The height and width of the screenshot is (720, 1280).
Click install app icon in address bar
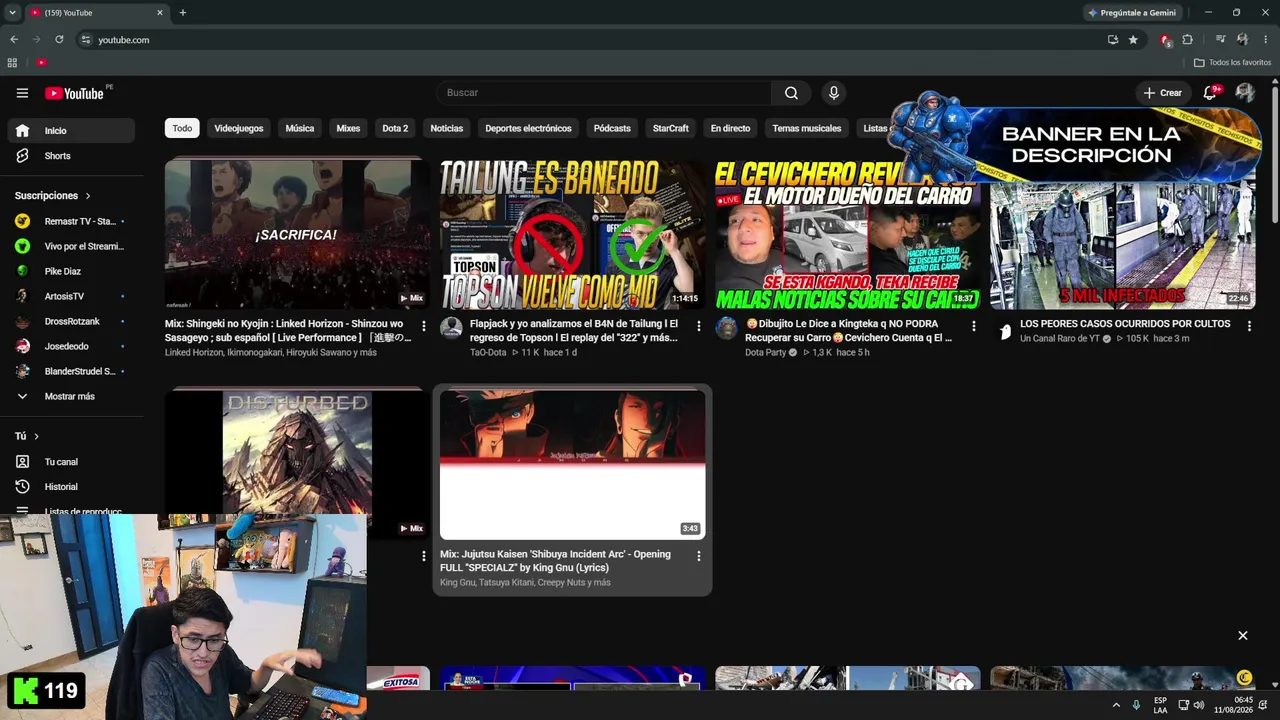click(x=1113, y=40)
